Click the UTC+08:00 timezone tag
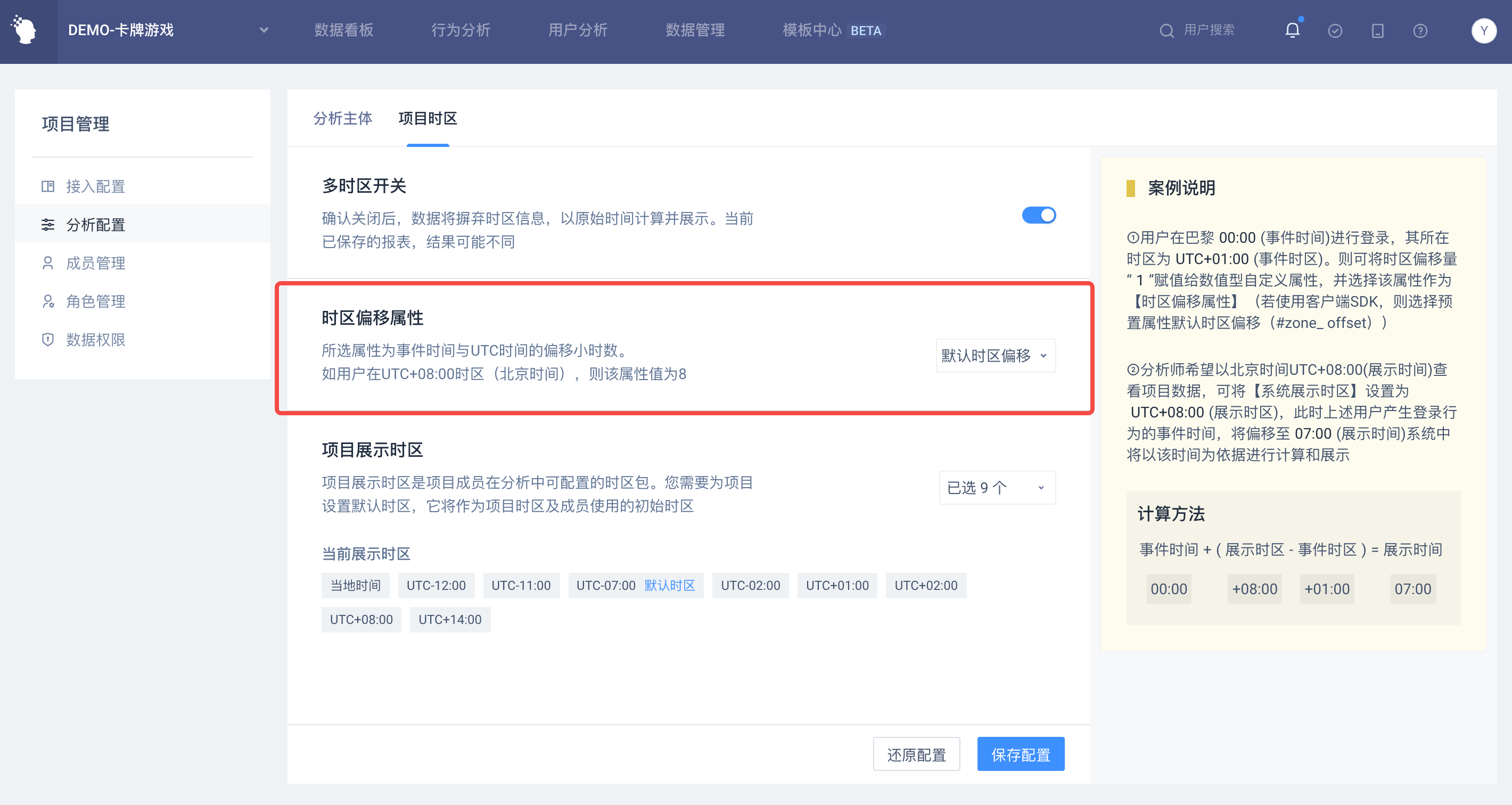 pos(361,620)
